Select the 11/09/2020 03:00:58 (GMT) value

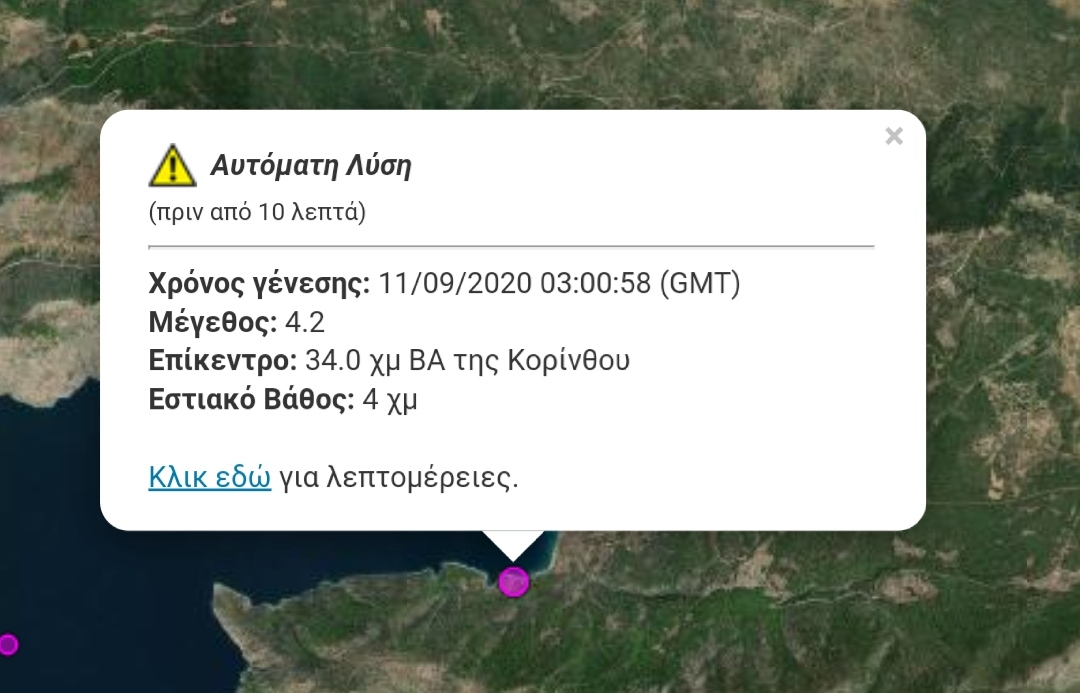tap(559, 283)
